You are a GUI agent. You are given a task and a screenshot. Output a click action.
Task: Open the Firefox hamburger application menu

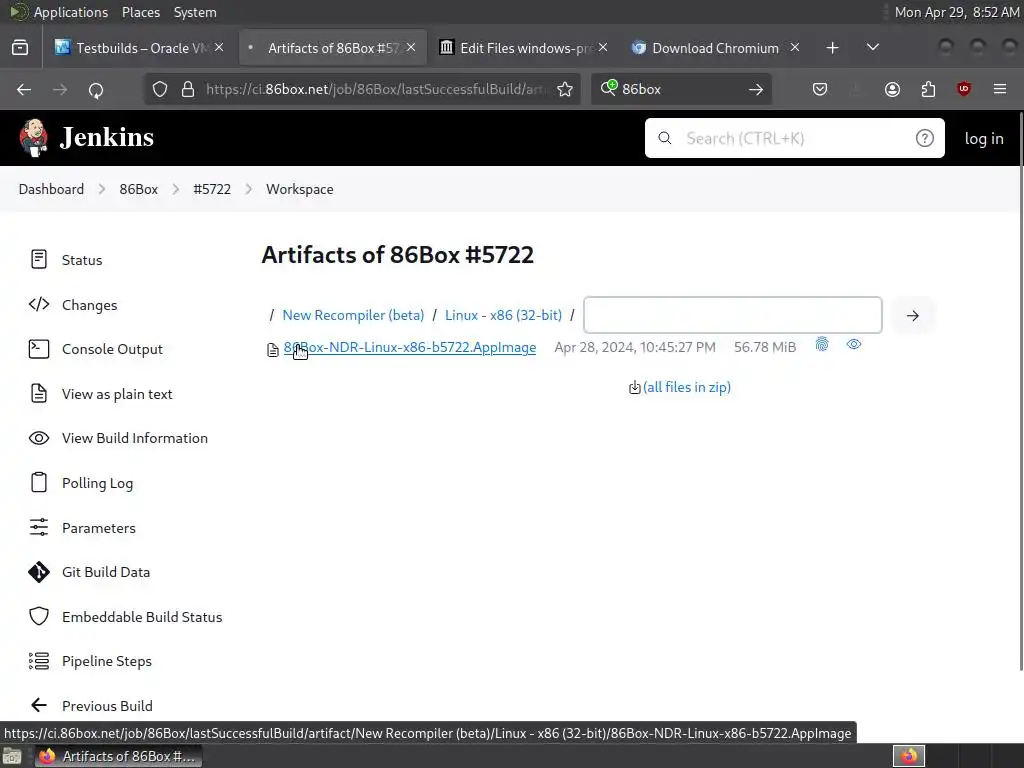point(1000,89)
